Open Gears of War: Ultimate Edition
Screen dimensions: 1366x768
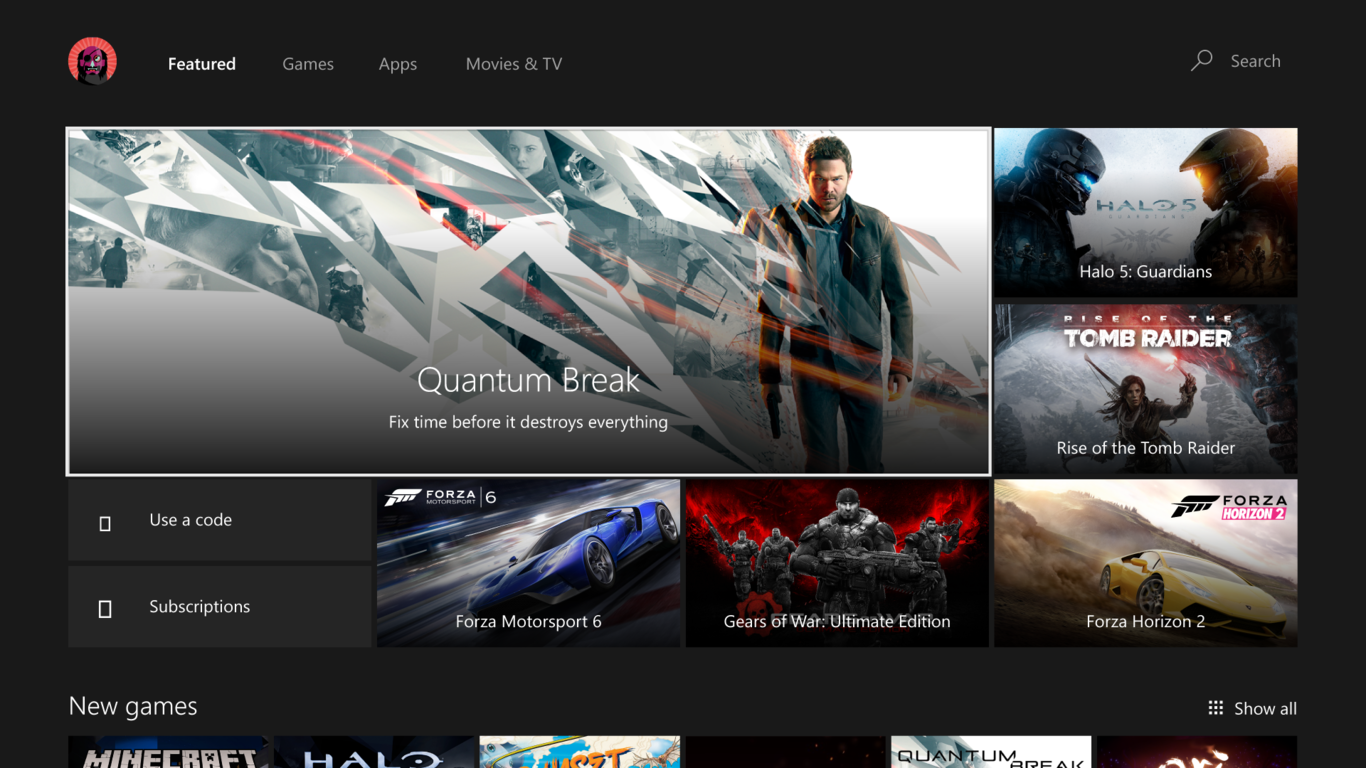[x=836, y=562]
